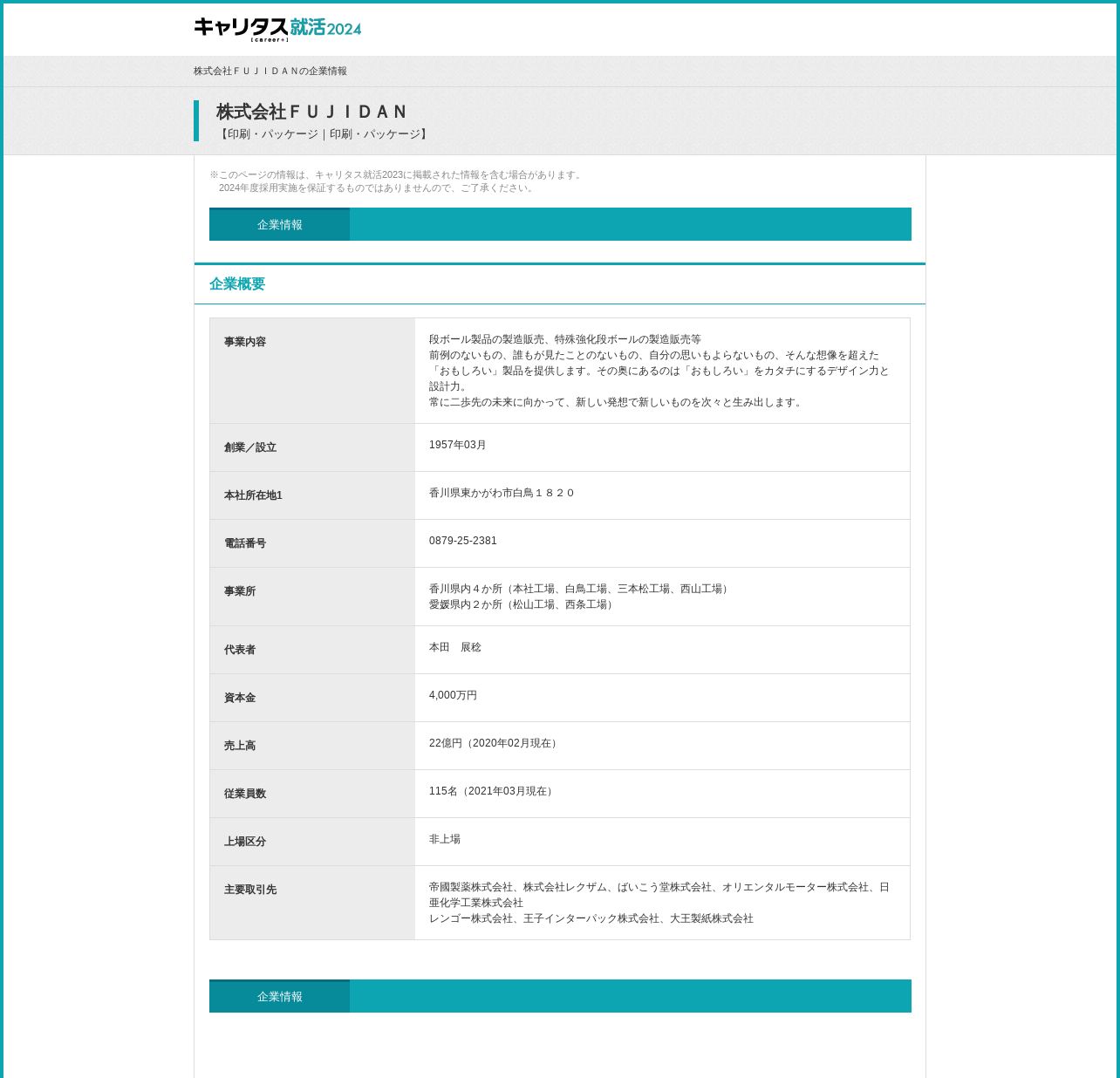The height and width of the screenshot is (1078, 1120).
Task: Click the notice about キャリタス就活2023 information
Action: [397, 181]
